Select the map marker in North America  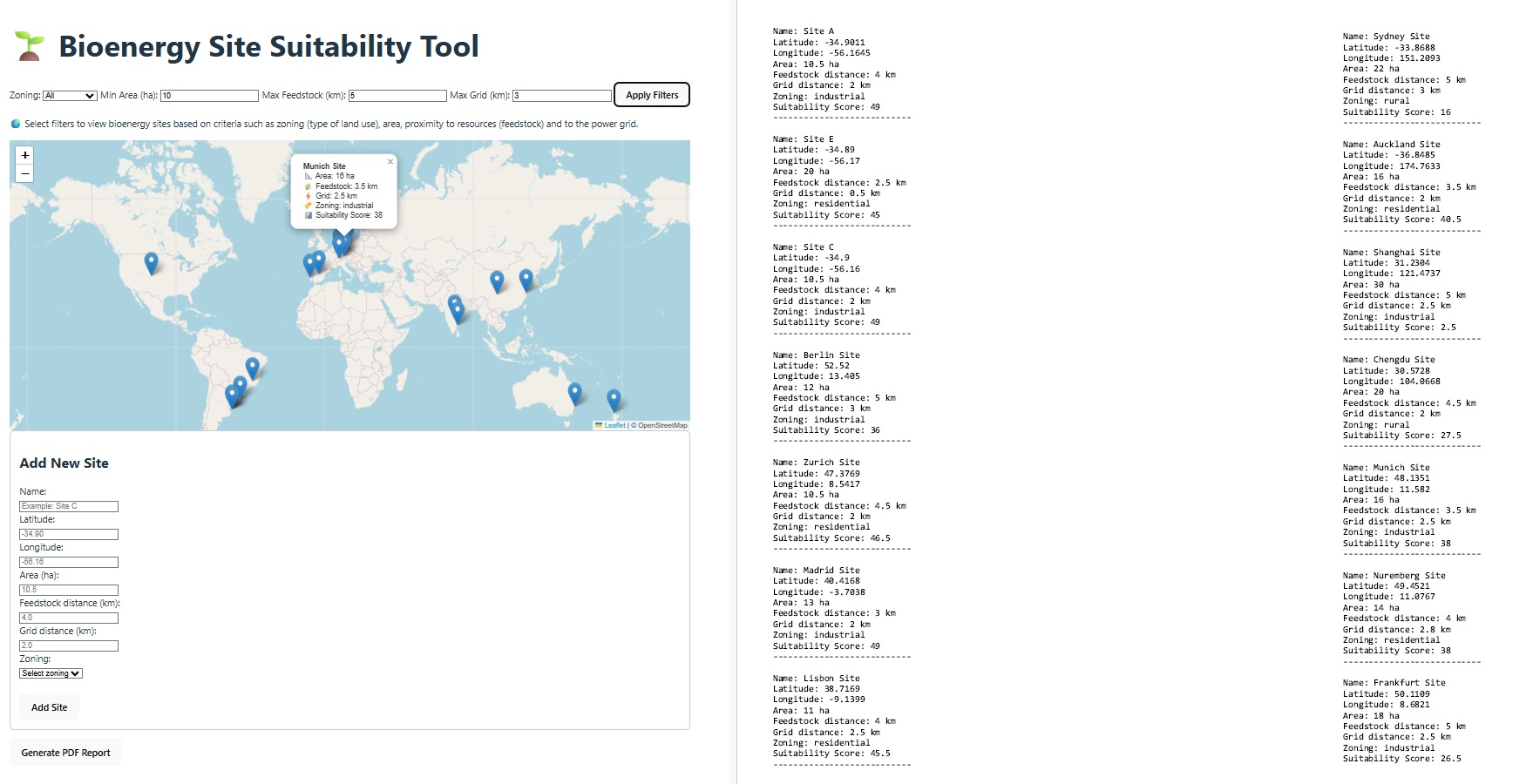(151, 261)
